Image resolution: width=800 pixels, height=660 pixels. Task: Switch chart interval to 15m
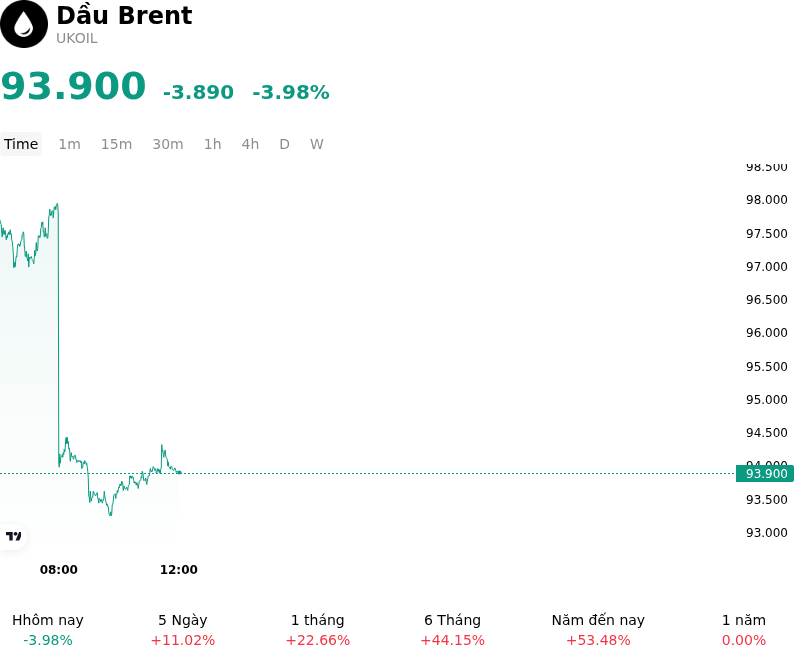pyautogui.click(x=116, y=144)
